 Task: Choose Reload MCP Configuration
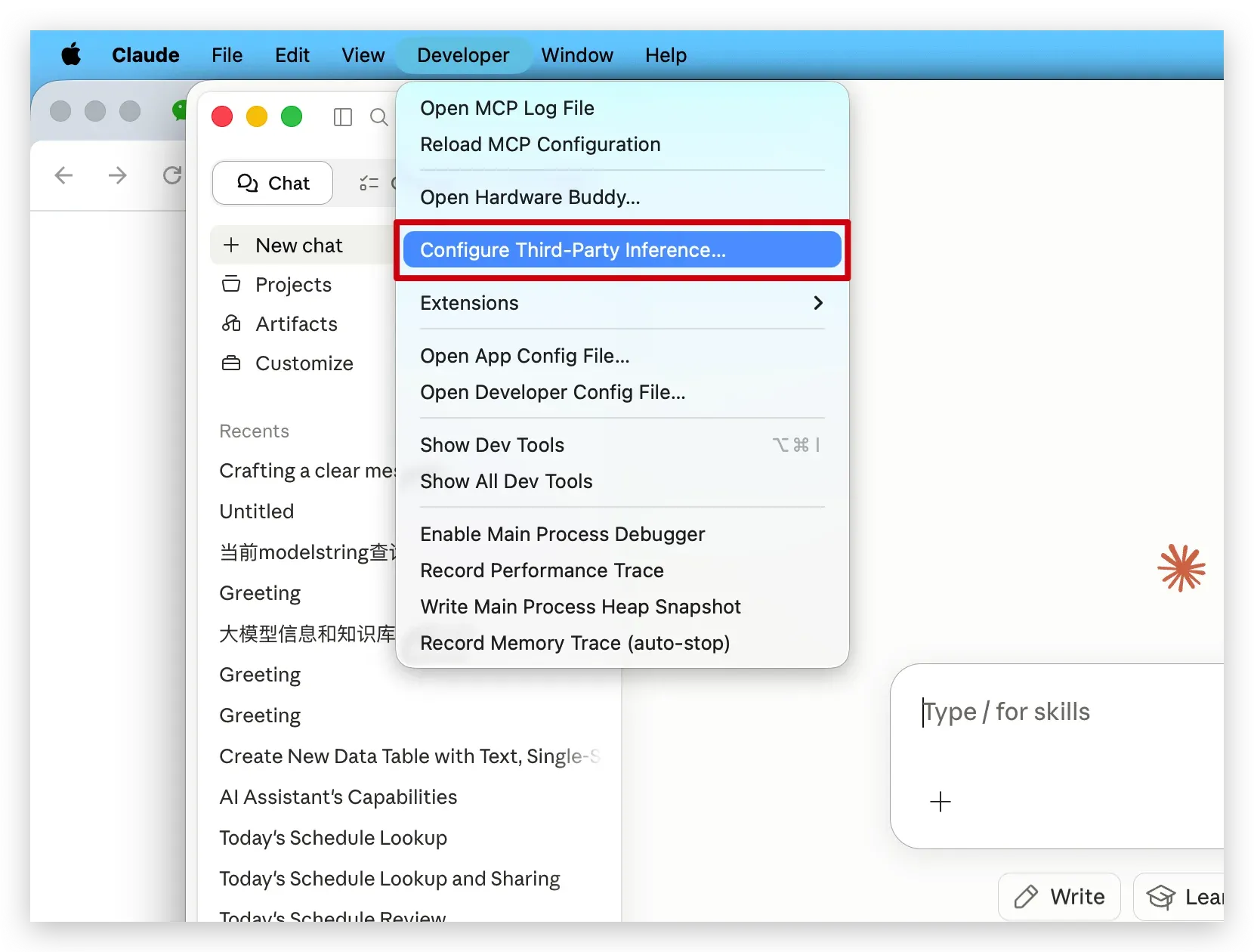coord(622,144)
